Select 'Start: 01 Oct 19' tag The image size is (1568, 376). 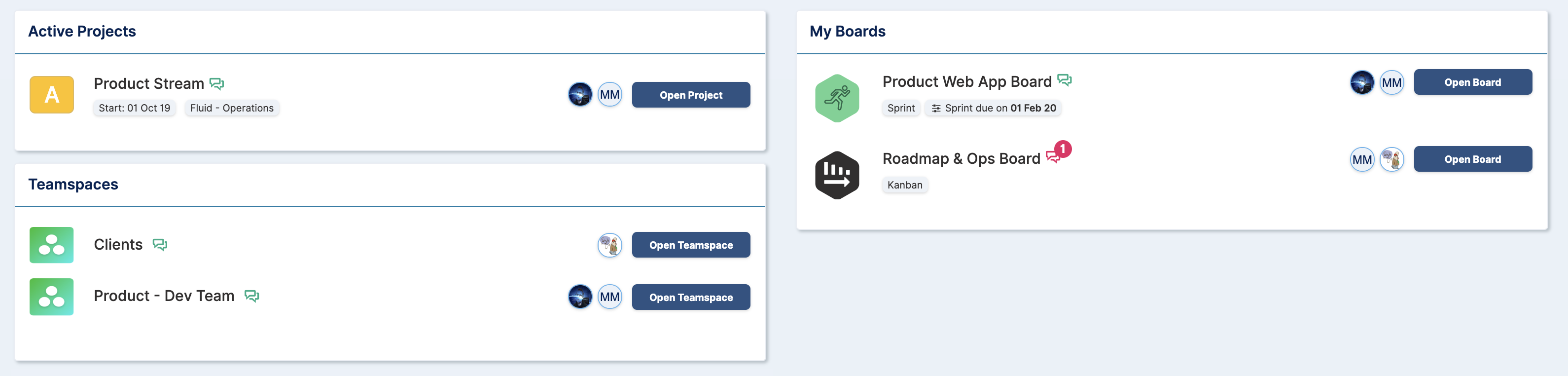[x=135, y=108]
